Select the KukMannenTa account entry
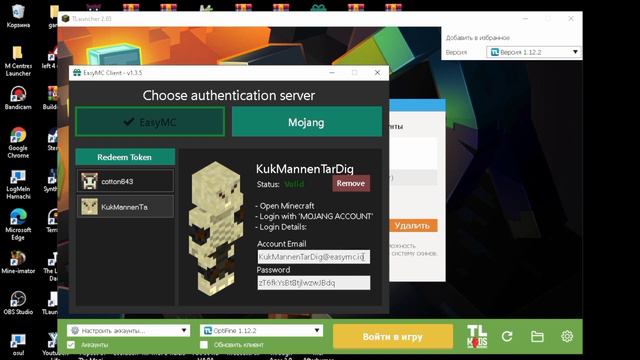 pos(125,207)
